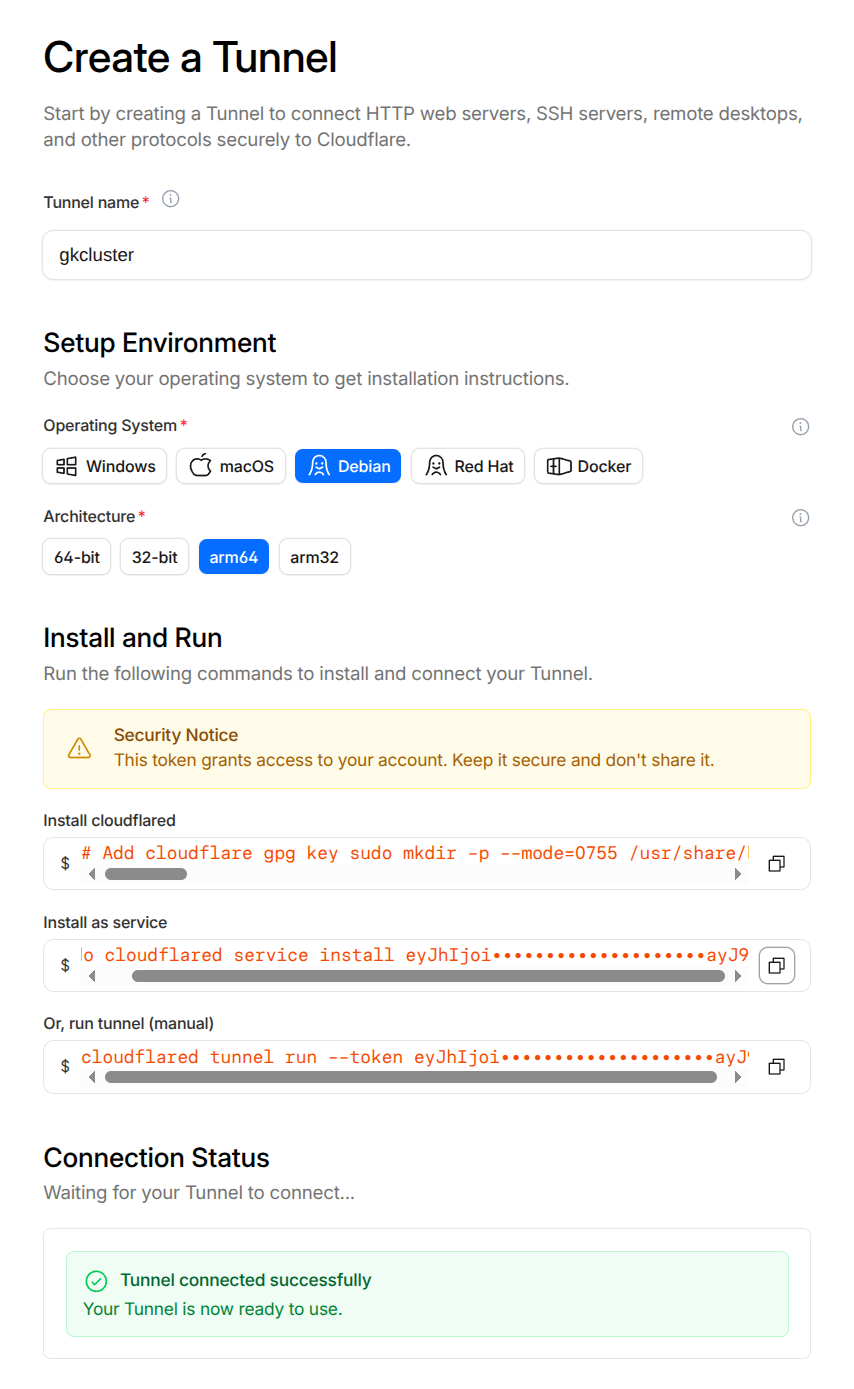Select Red Hat operating system
This screenshot has width=854, height=1389.
click(x=468, y=466)
